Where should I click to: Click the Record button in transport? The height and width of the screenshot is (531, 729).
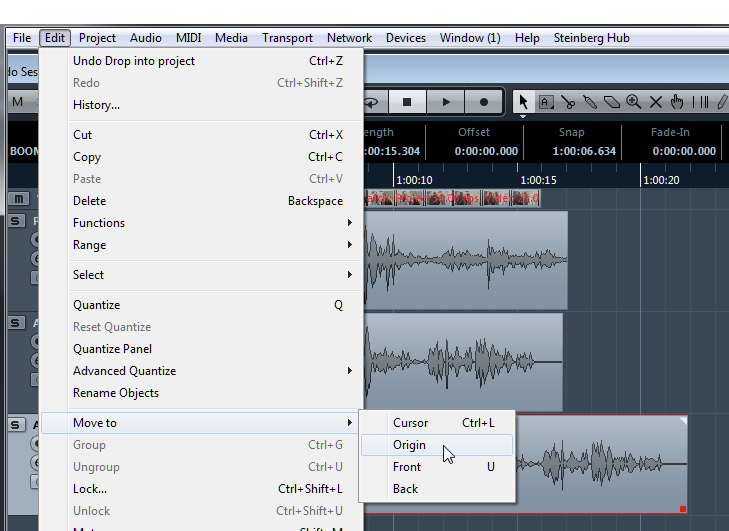[x=484, y=101]
